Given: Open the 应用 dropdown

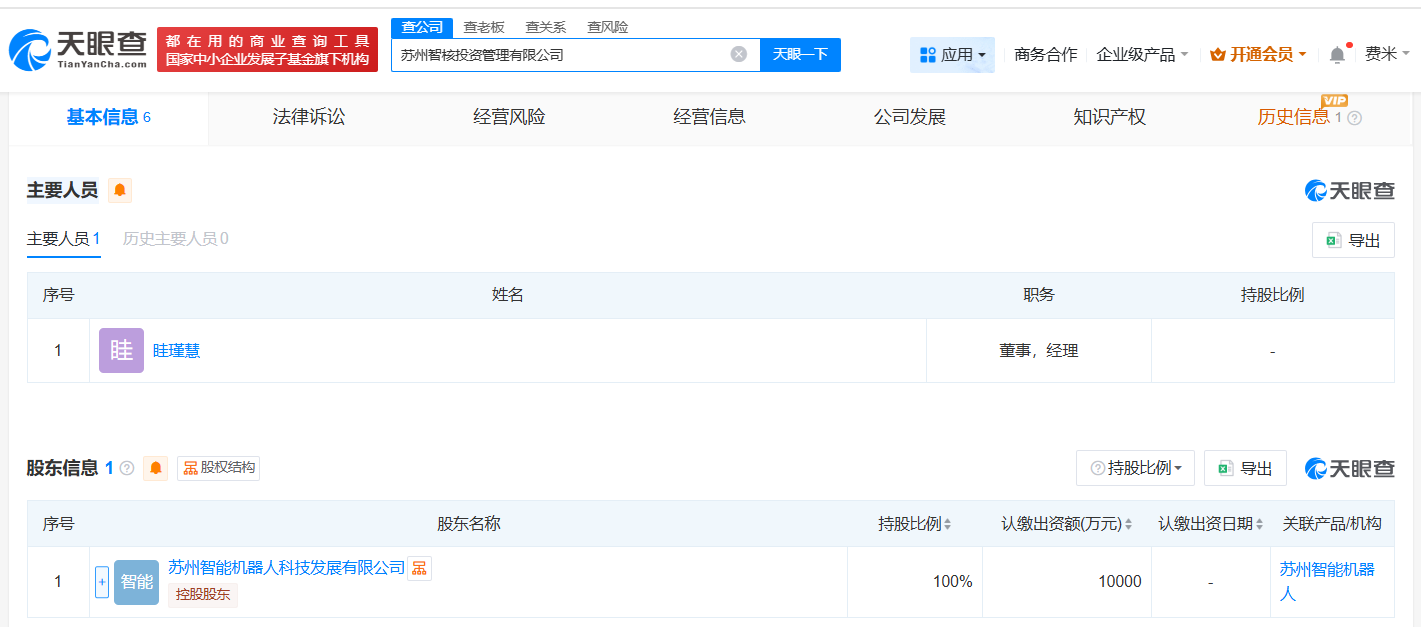Looking at the screenshot, I should 952,54.
